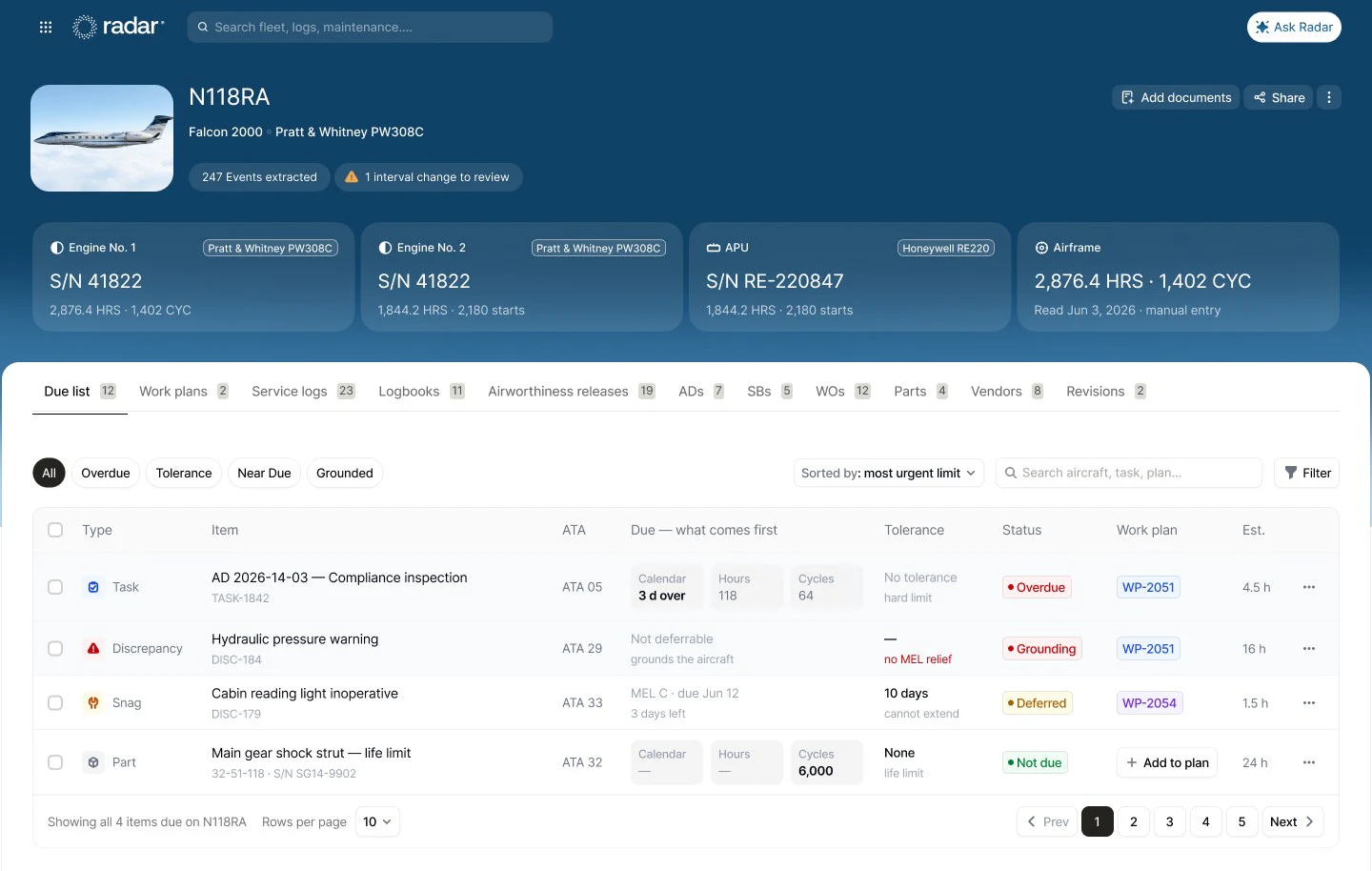
Task: Click the Snag type icon
Action: (x=93, y=702)
